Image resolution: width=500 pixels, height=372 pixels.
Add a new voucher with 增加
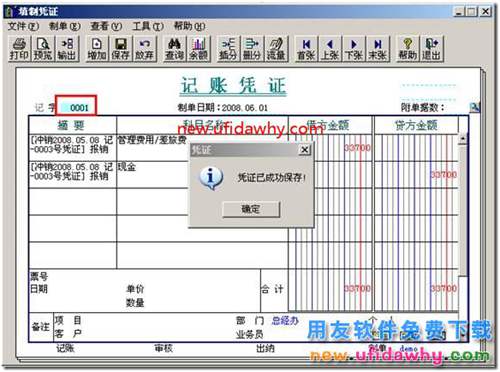pyautogui.click(x=97, y=49)
